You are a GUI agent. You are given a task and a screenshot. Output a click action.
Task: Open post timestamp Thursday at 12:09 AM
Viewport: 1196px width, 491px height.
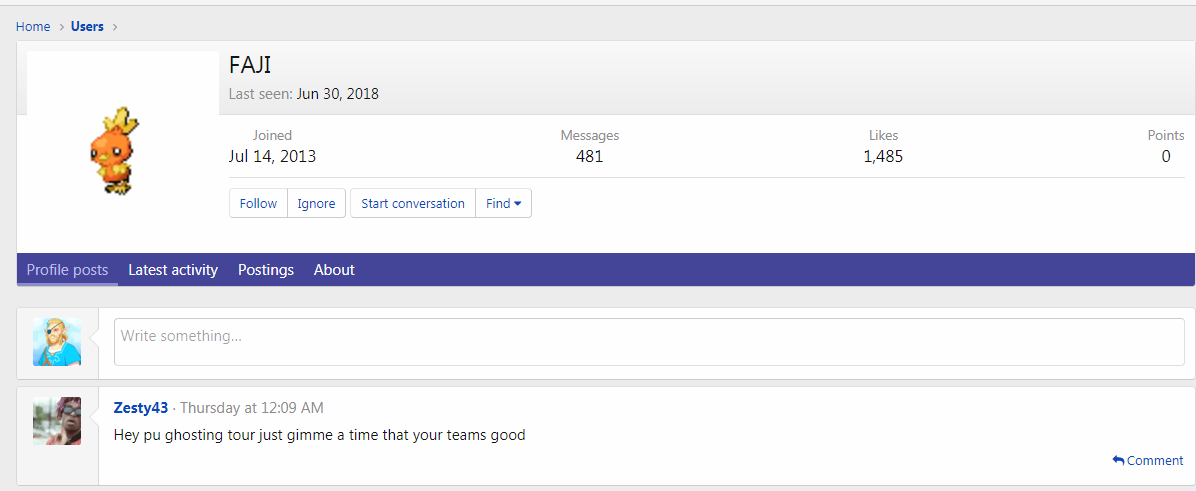pos(251,408)
